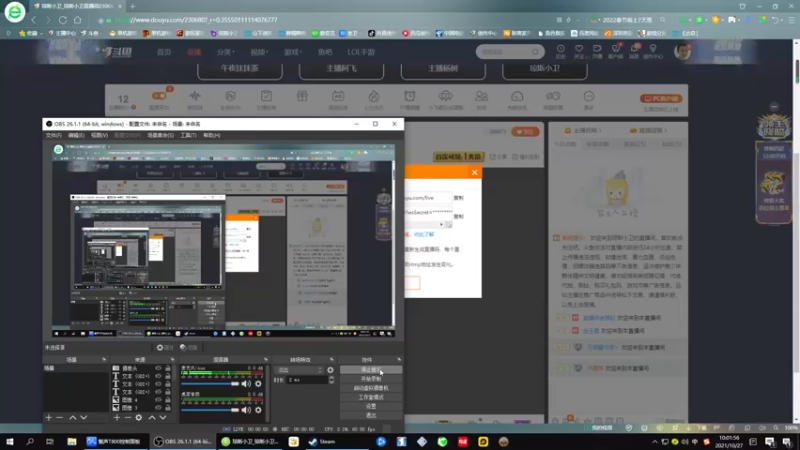The image size is (800, 450).
Task: Toggle lock on camera source
Action: [x=167, y=368]
